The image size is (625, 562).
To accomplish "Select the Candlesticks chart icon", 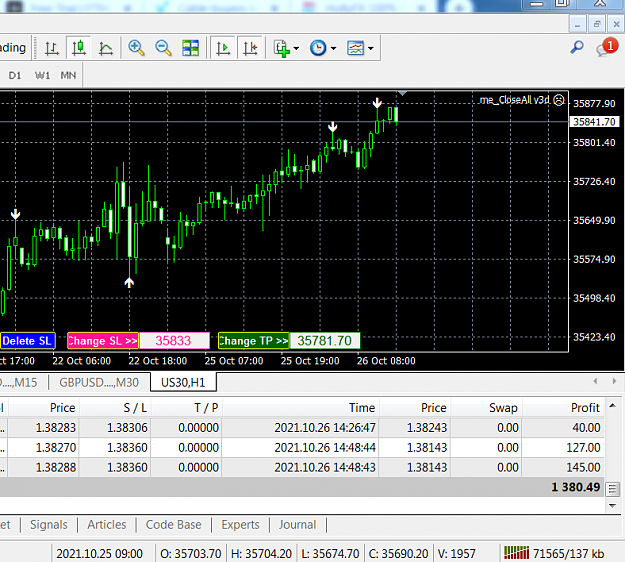I will (79, 48).
